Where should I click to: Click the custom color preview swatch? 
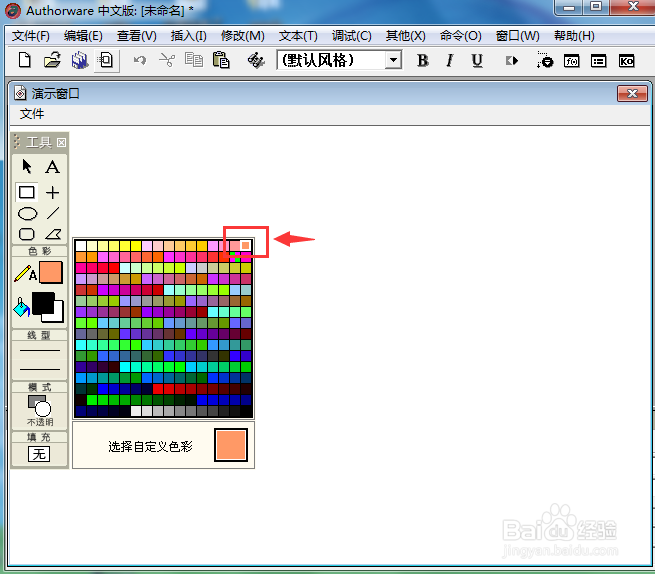pos(231,445)
